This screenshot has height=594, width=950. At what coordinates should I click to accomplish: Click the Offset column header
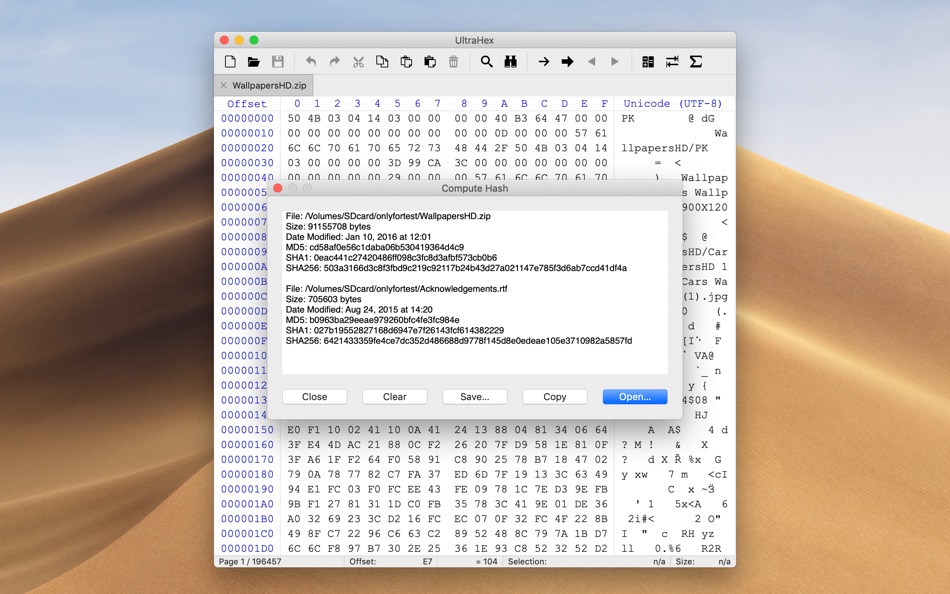click(x=247, y=104)
